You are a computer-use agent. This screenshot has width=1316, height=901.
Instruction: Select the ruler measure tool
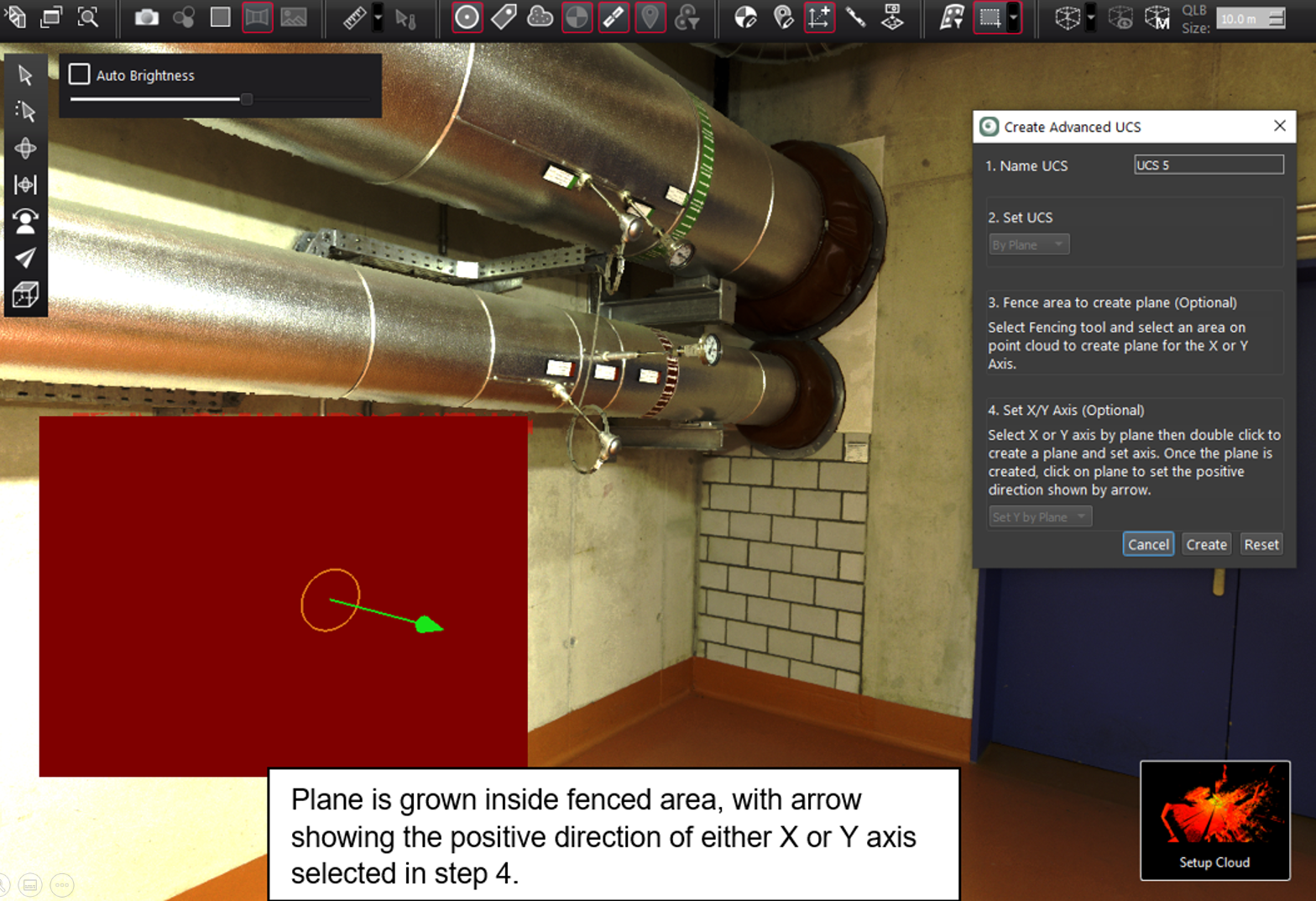pos(354,17)
